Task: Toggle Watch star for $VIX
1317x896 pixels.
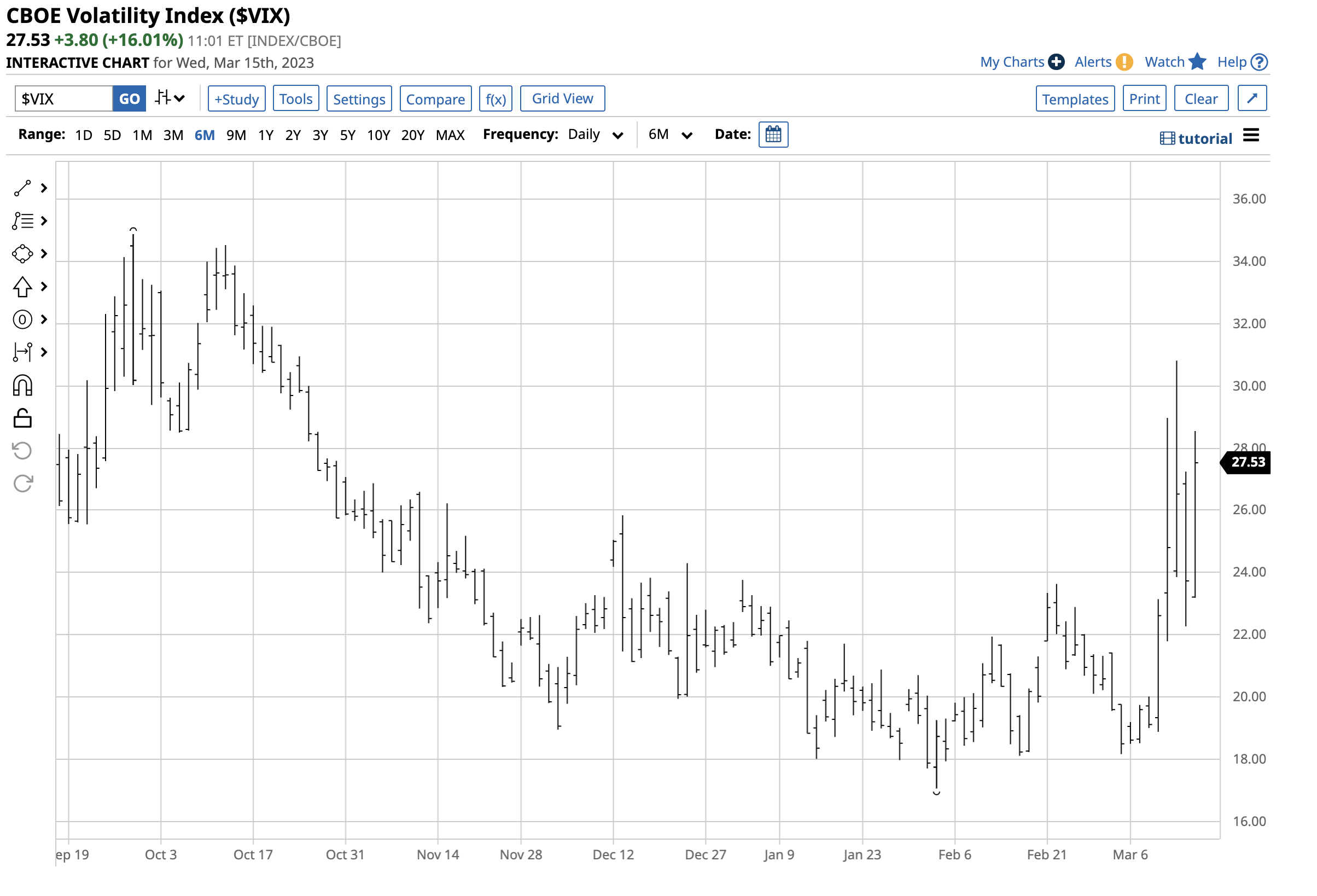Action: coord(1198,62)
